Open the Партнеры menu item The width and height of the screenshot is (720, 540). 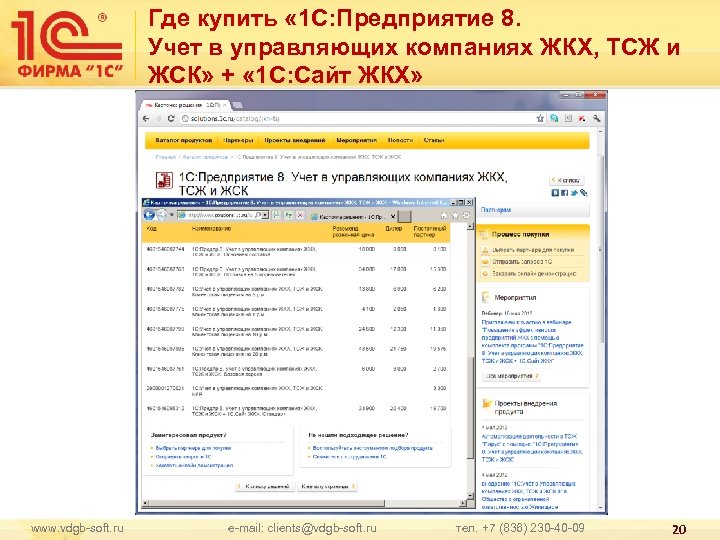(x=238, y=141)
